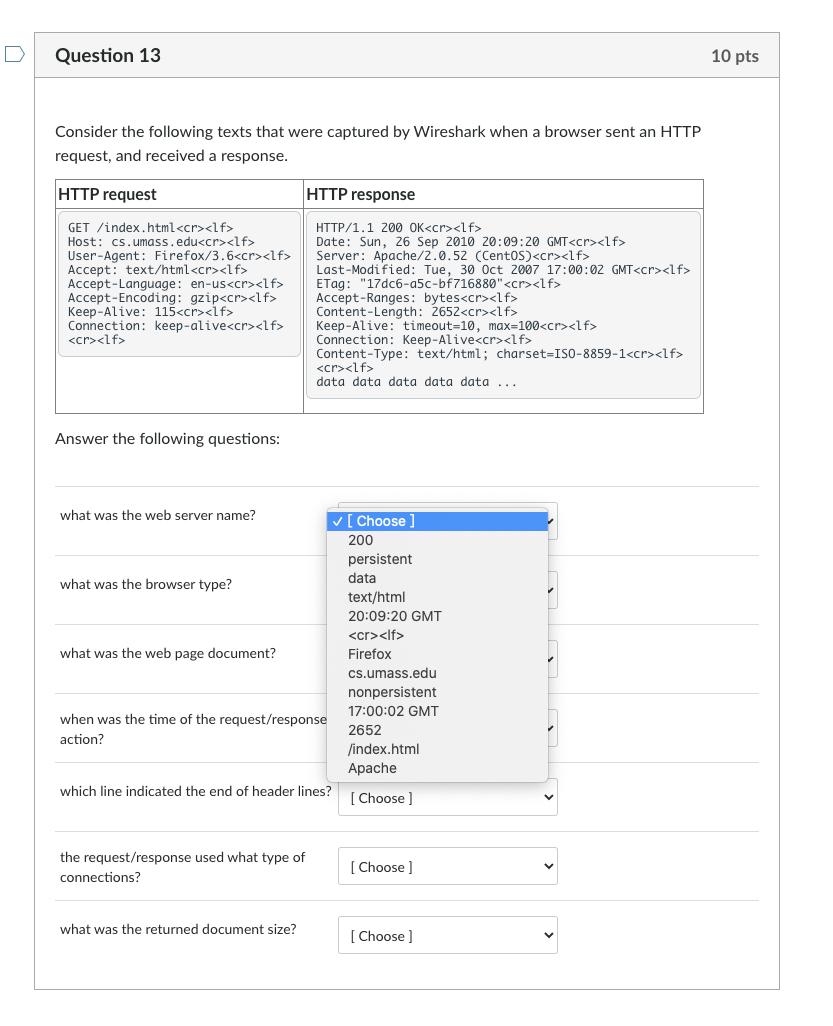Choose 'Apache' from the dropdown list

click(x=437, y=768)
